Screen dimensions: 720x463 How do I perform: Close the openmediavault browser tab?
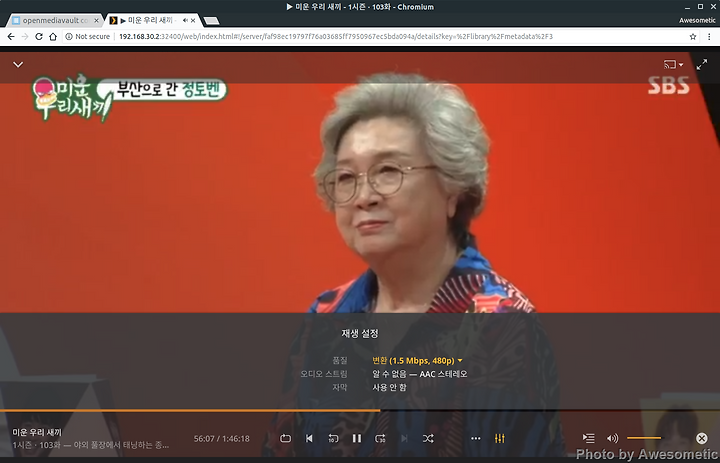[x=96, y=20]
